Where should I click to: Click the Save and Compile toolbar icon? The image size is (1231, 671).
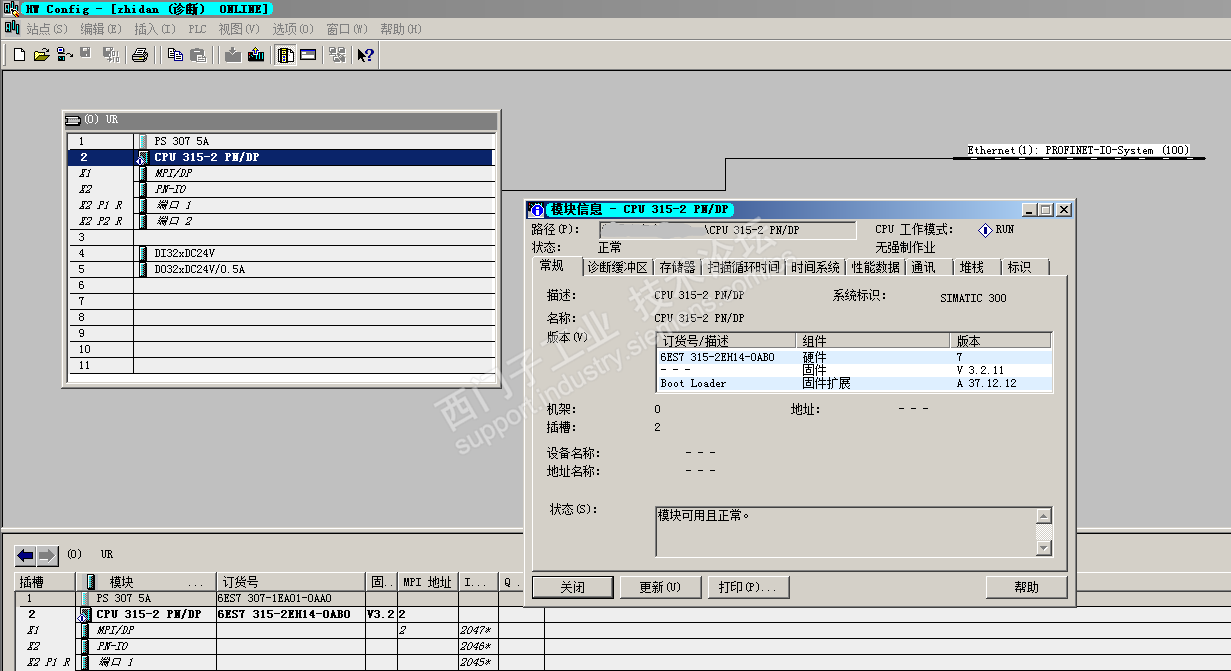click(110, 55)
